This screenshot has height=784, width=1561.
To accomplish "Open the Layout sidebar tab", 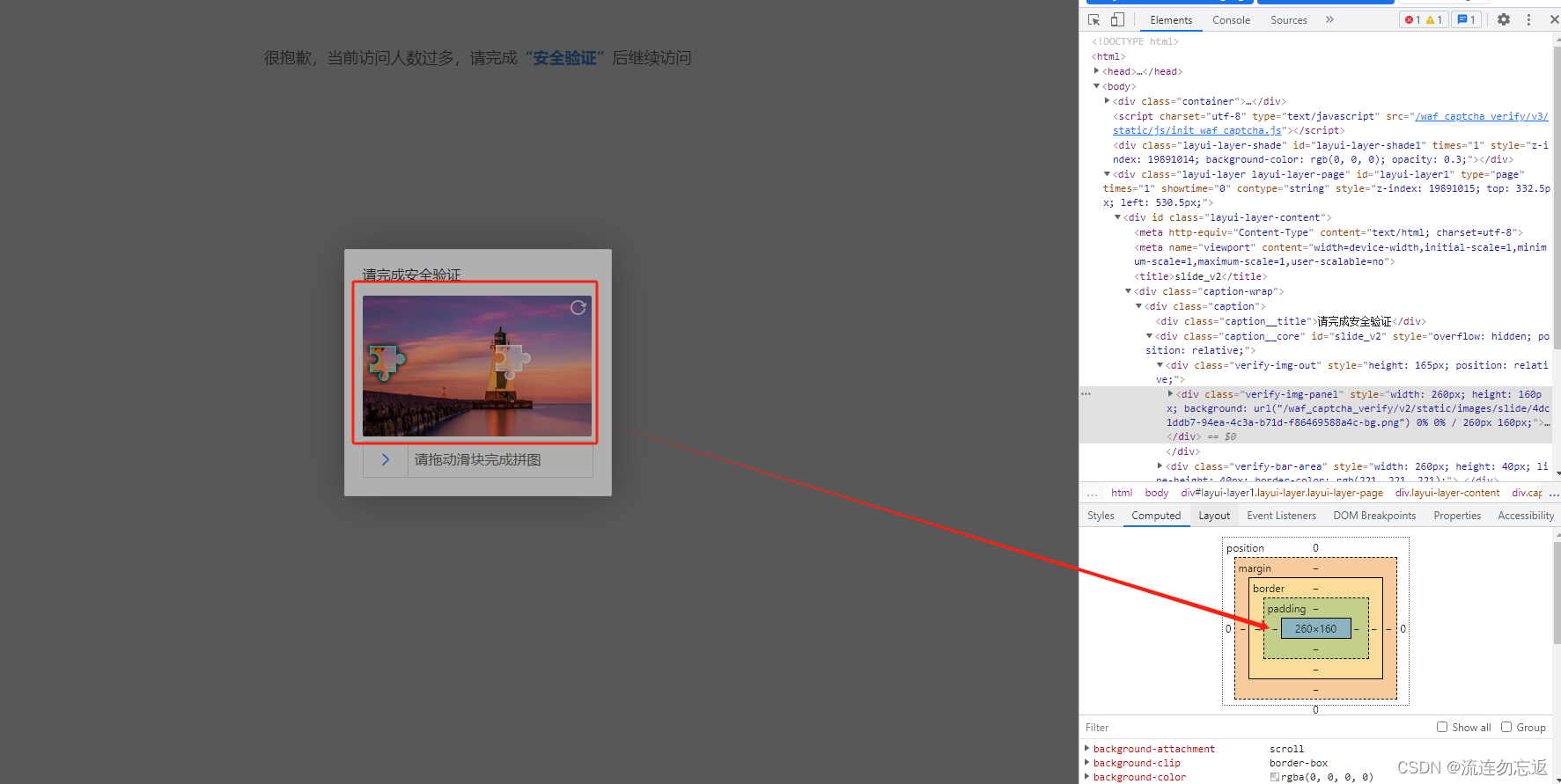I will click(1214, 516).
